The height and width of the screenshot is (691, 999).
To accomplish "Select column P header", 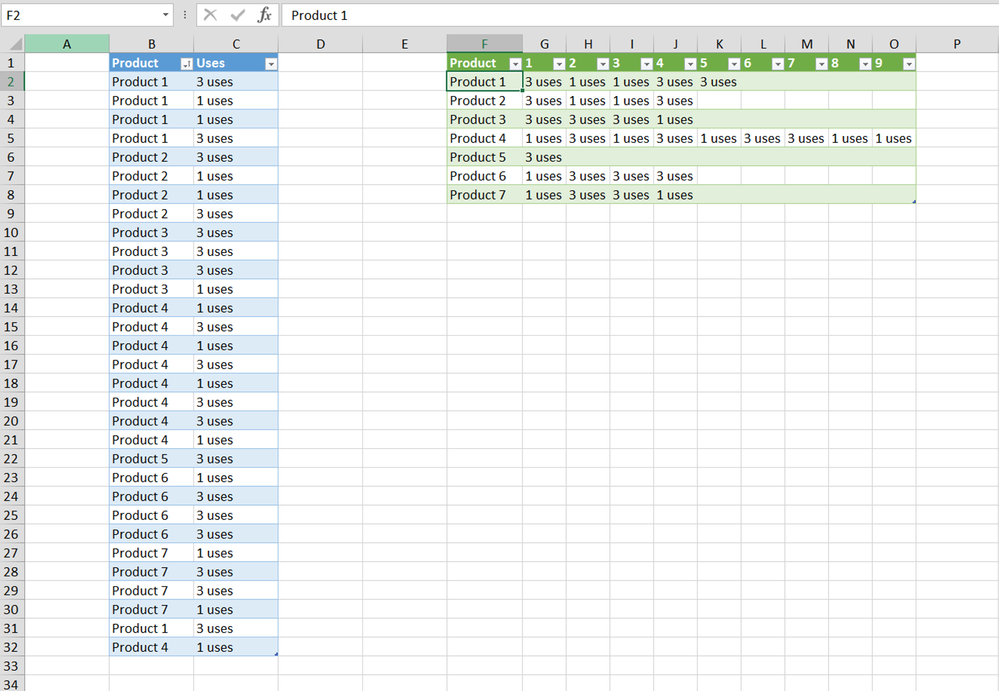I will 957,44.
